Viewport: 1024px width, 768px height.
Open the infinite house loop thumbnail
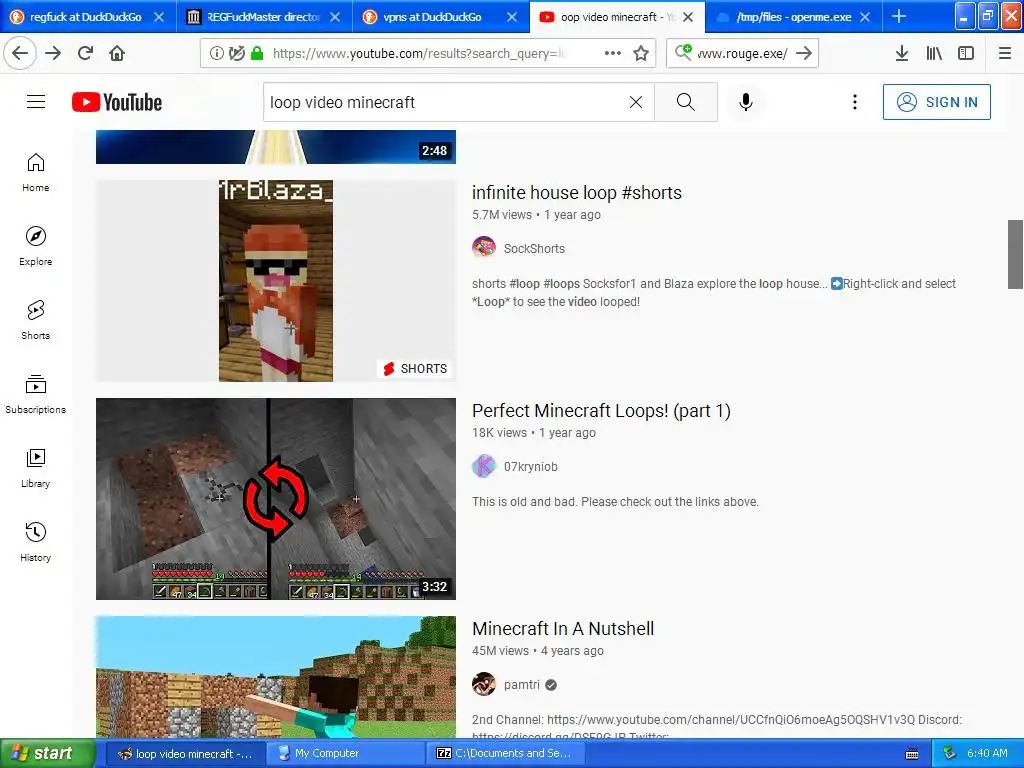click(276, 281)
